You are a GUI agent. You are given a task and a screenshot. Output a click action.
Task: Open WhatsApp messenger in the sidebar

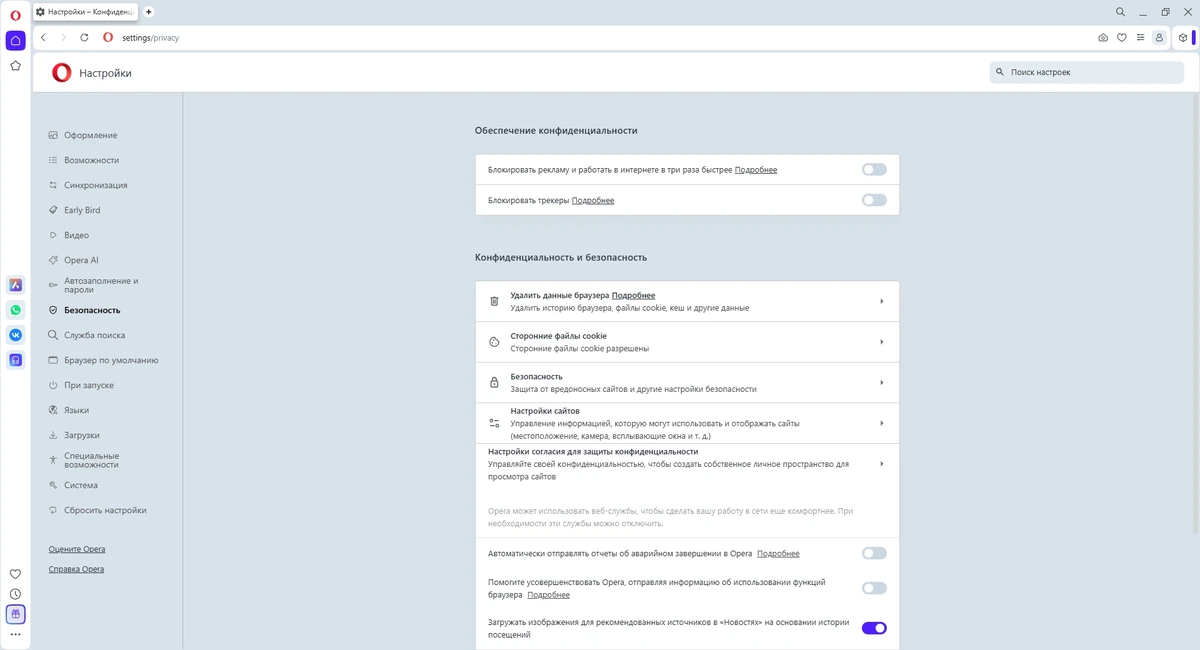[x=15, y=310]
